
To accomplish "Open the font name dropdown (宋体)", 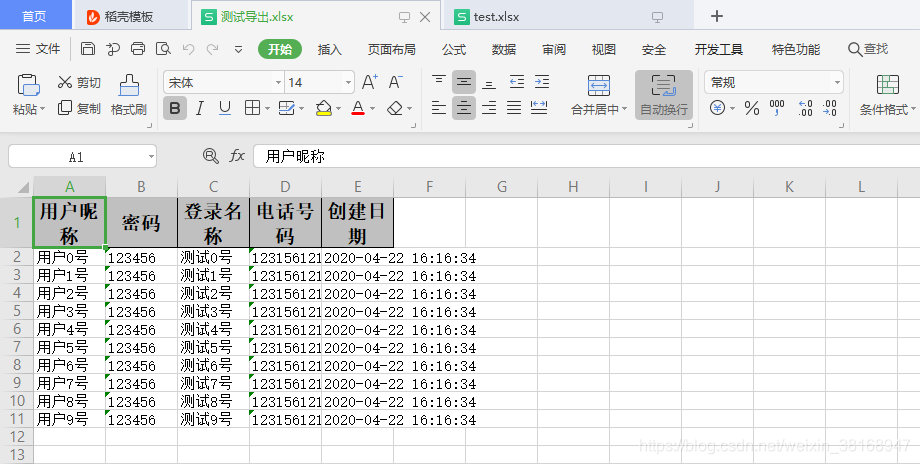I will pos(278,83).
